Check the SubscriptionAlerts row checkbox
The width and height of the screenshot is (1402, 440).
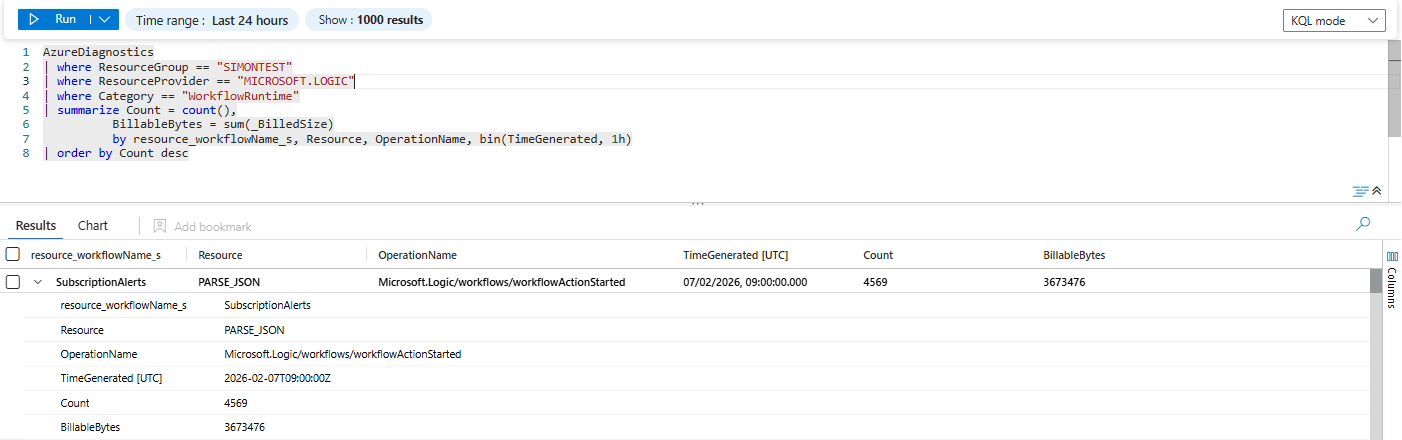pyautogui.click(x=13, y=282)
